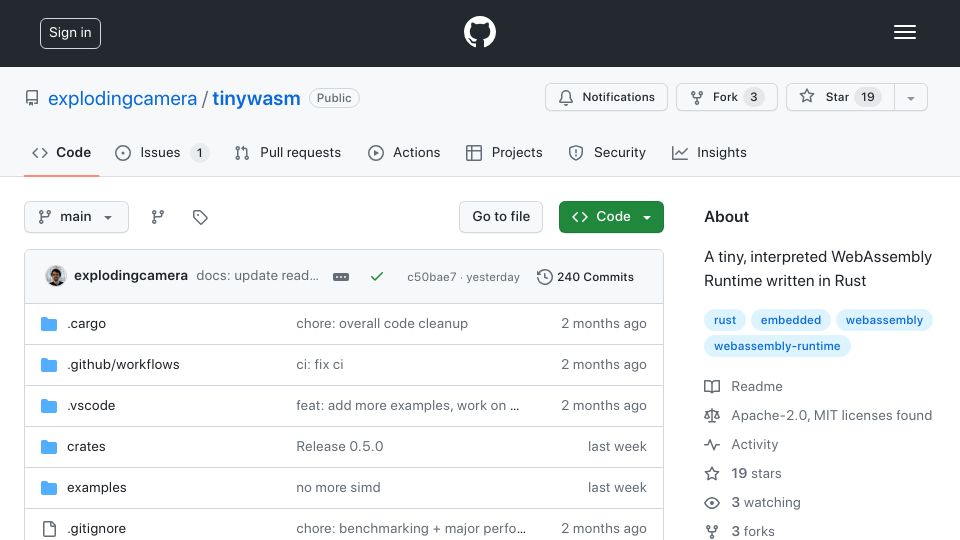View the 3 forks link

coord(753,531)
